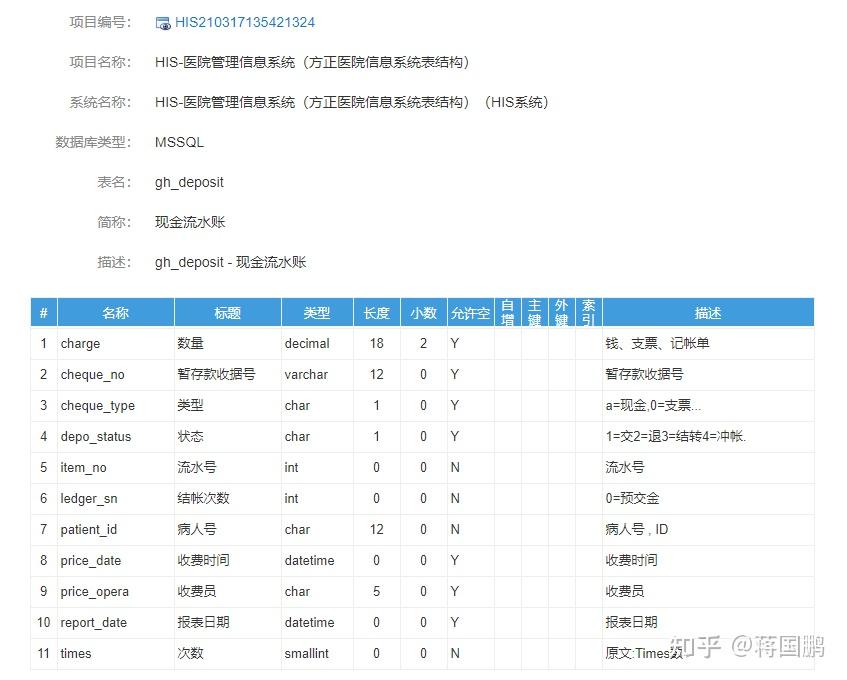The width and height of the screenshot is (847, 680).
Task: Click the 类型 column header
Action: [x=317, y=312]
